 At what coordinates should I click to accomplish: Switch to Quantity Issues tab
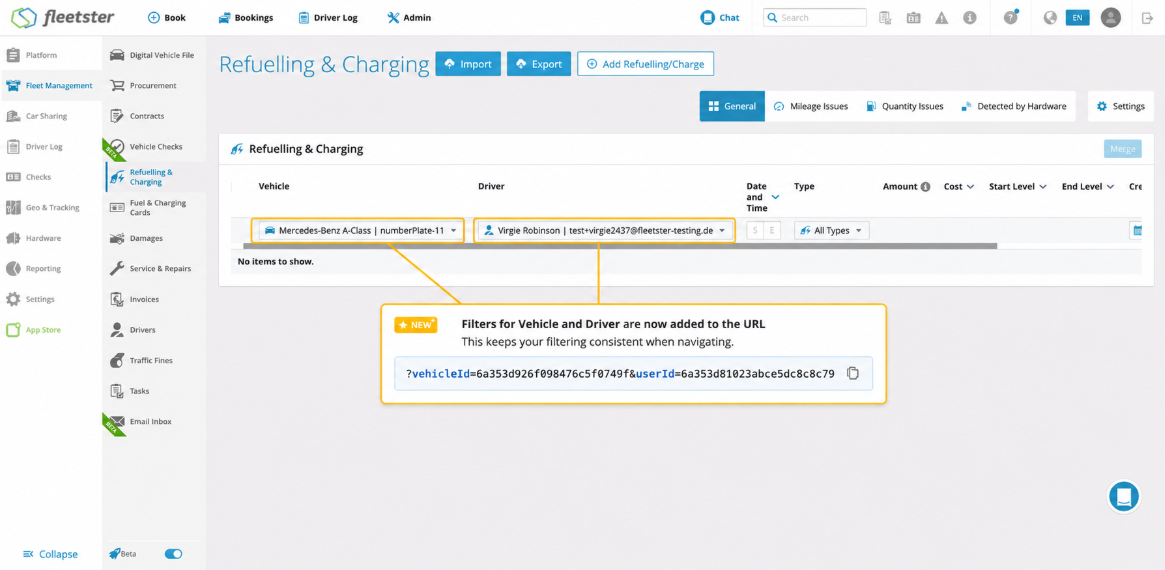click(904, 106)
